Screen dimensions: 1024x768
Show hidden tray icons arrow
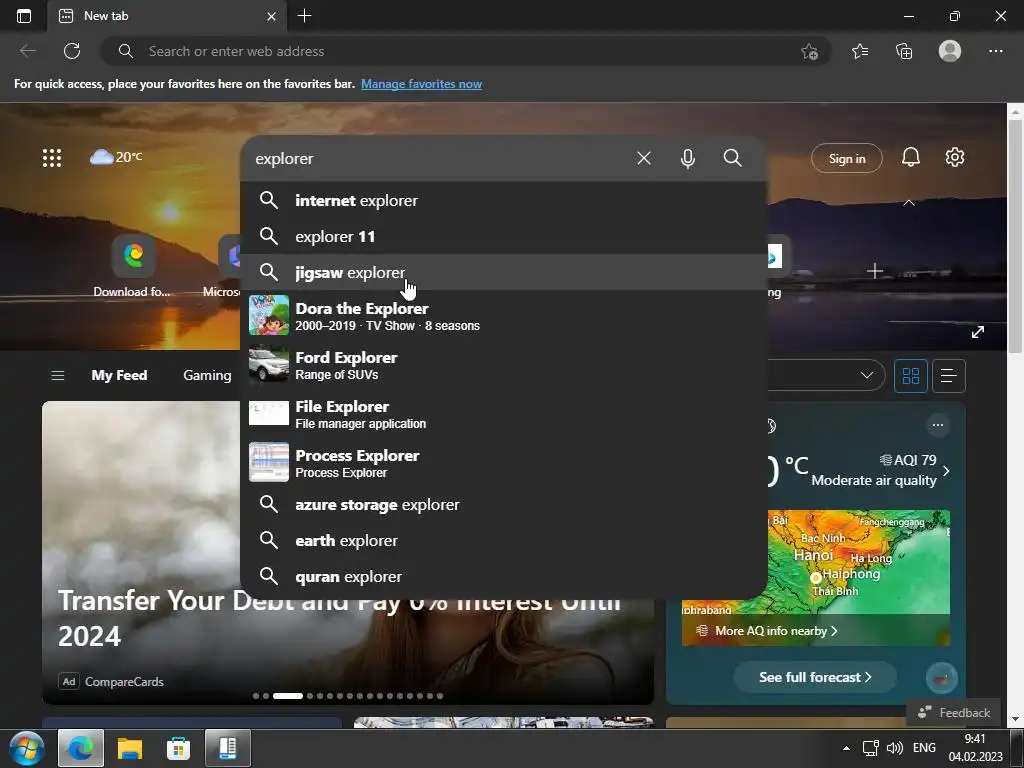click(x=846, y=748)
